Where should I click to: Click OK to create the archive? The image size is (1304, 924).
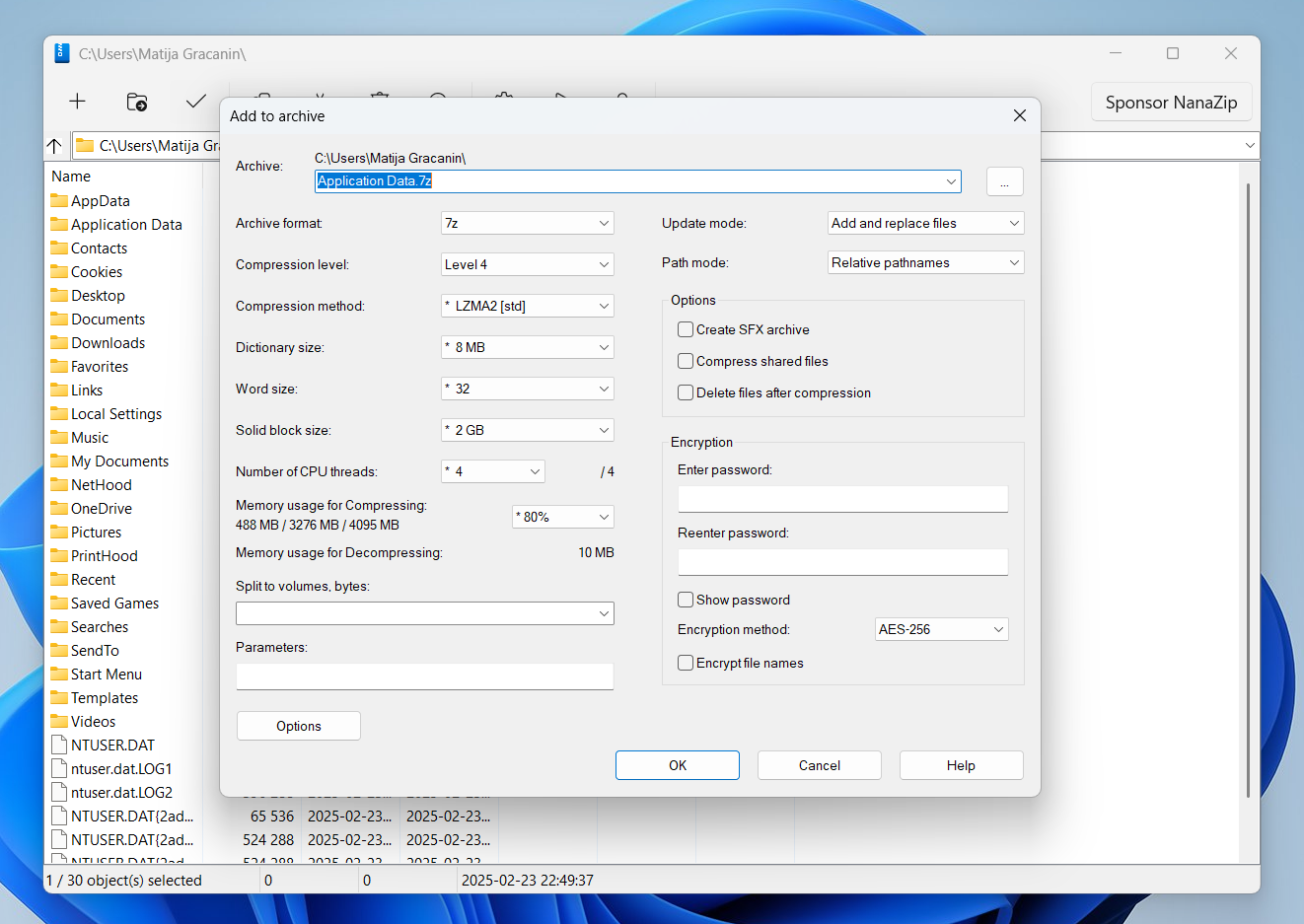pyautogui.click(x=678, y=765)
